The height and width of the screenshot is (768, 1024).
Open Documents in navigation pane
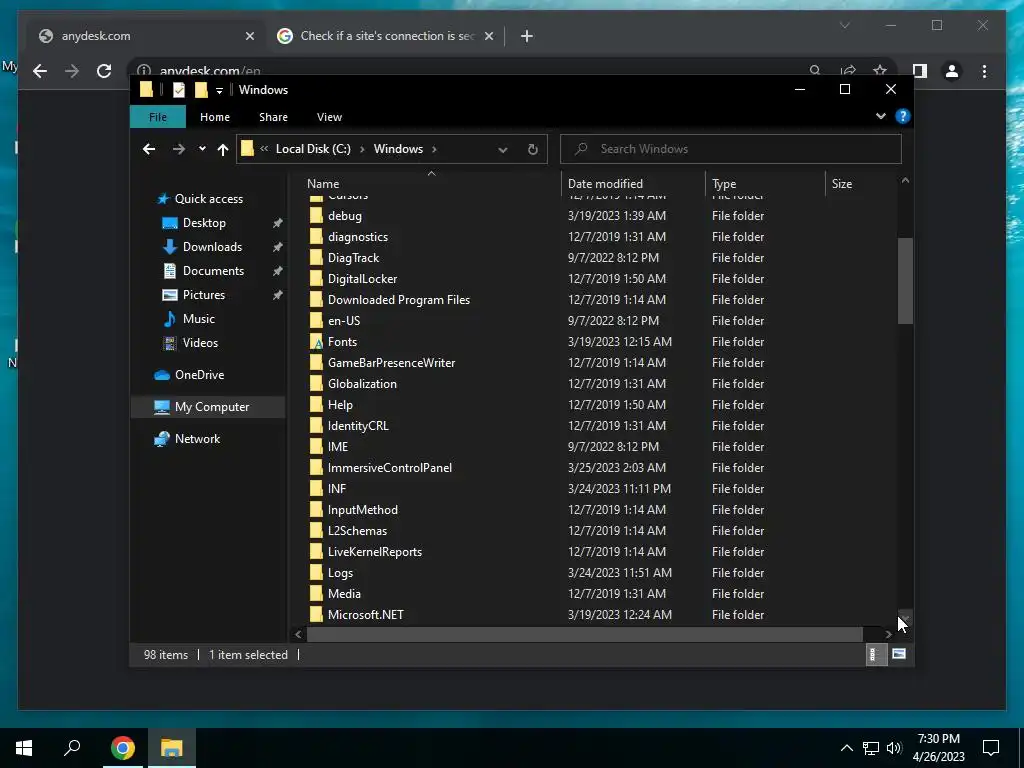(x=213, y=270)
